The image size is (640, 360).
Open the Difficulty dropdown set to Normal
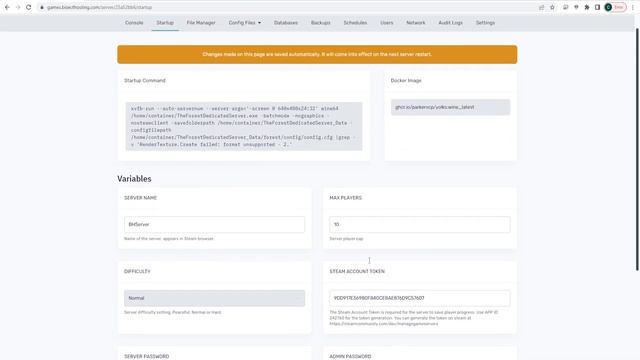coord(214,298)
